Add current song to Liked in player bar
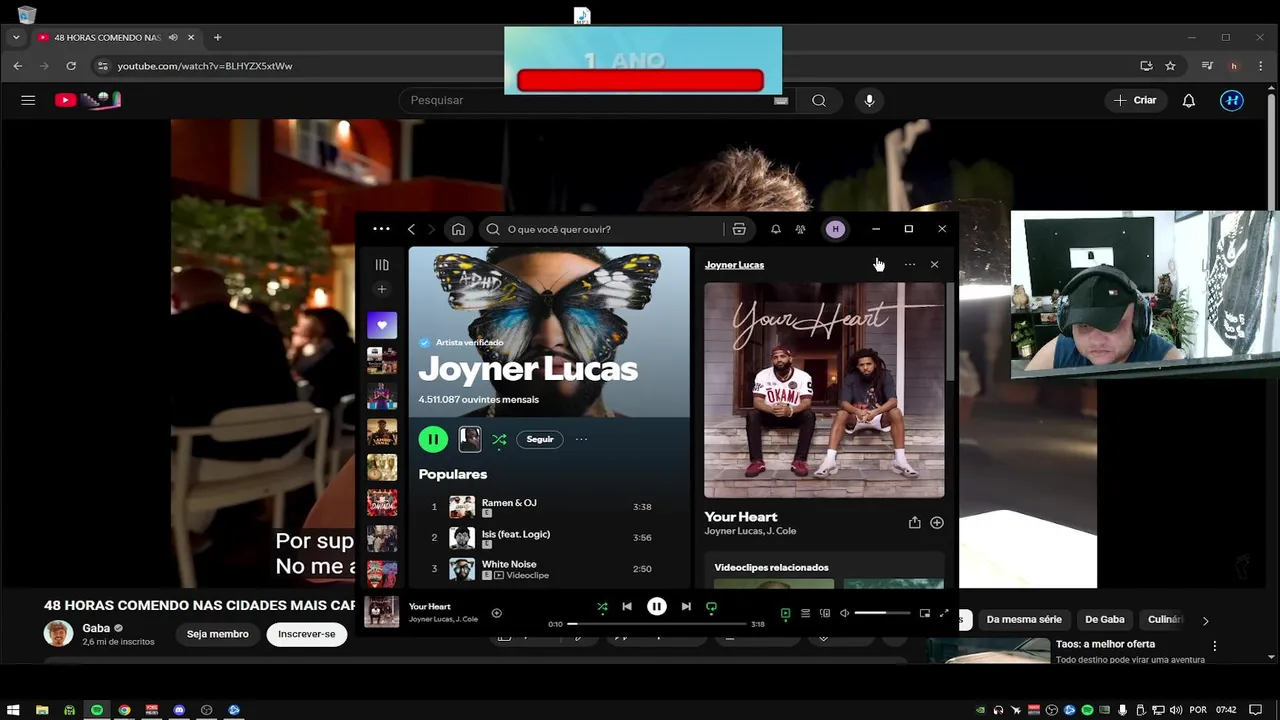 pyautogui.click(x=497, y=613)
